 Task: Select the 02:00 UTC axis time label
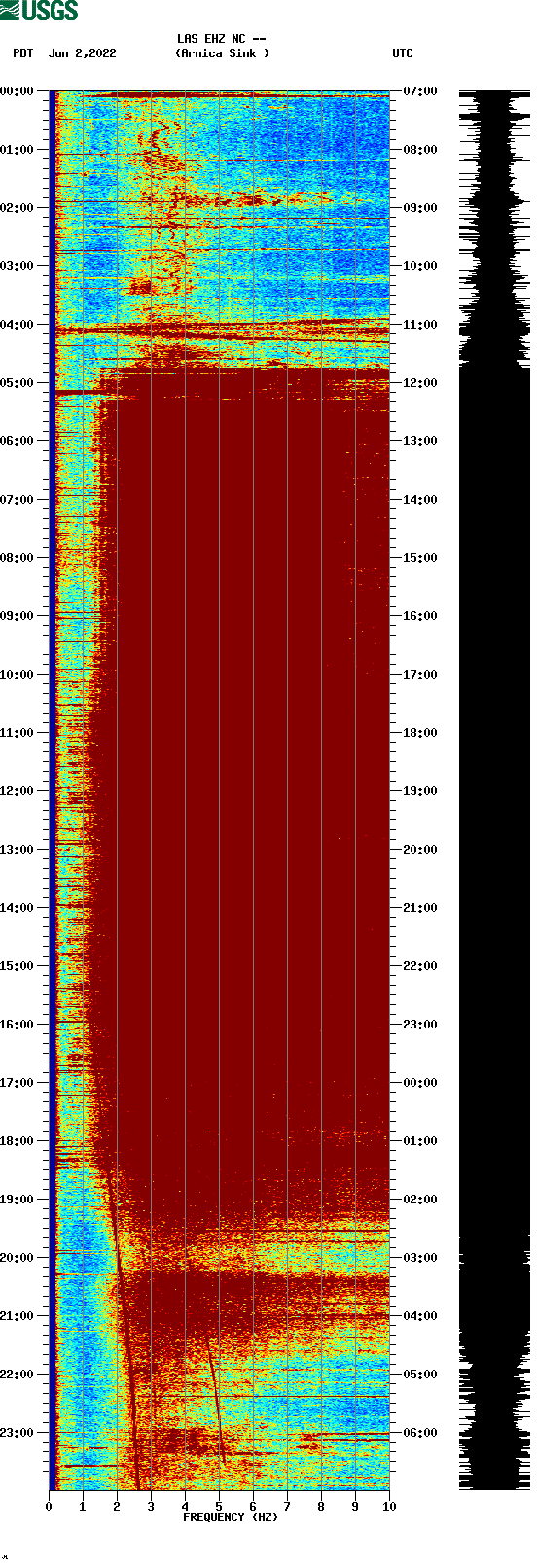point(420,1200)
